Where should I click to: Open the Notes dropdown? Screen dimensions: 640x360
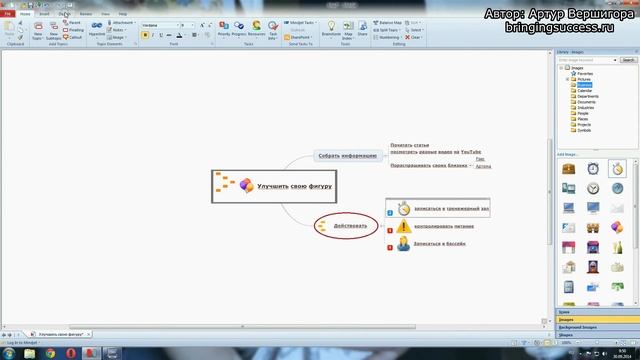[117, 30]
